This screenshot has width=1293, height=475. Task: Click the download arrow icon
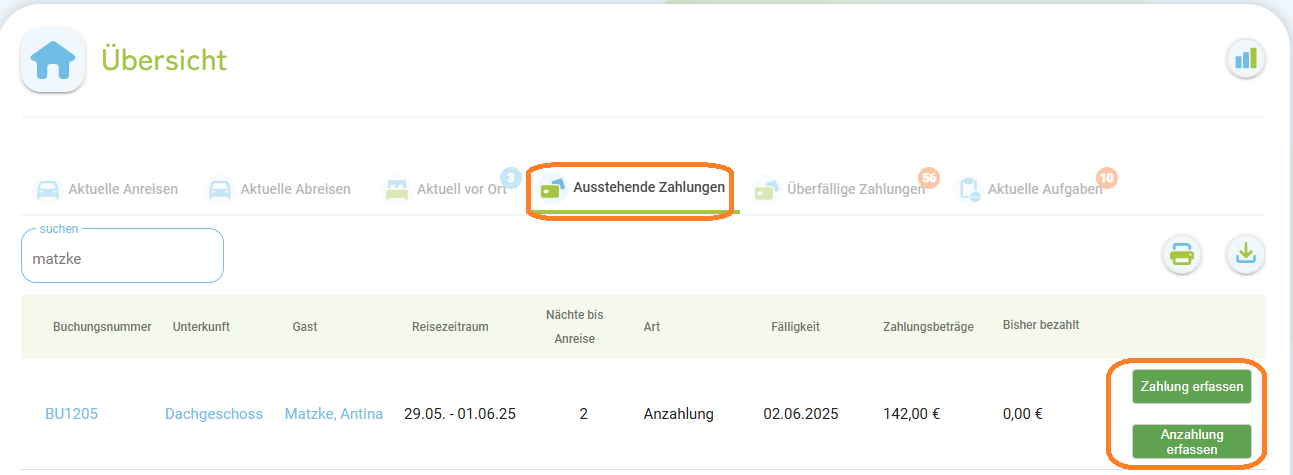point(1245,254)
